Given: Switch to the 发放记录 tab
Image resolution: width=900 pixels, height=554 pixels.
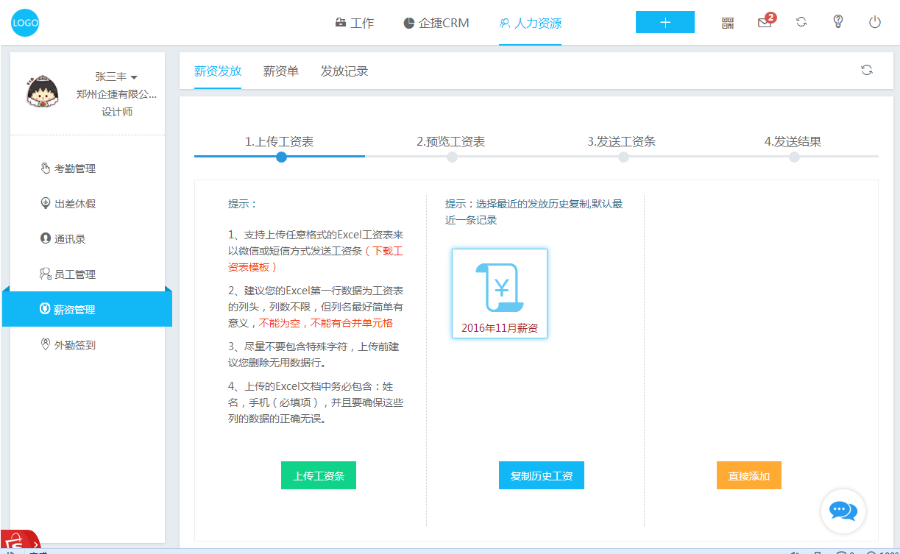Looking at the screenshot, I should pyautogui.click(x=344, y=71).
